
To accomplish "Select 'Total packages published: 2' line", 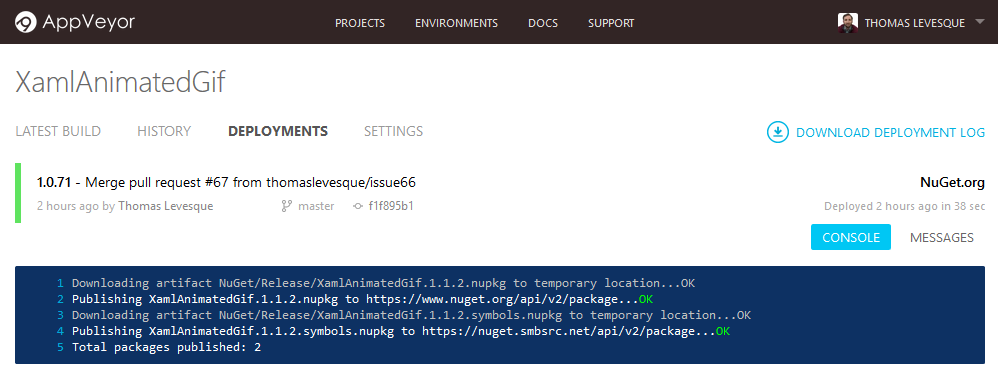I will tap(167, 347).
